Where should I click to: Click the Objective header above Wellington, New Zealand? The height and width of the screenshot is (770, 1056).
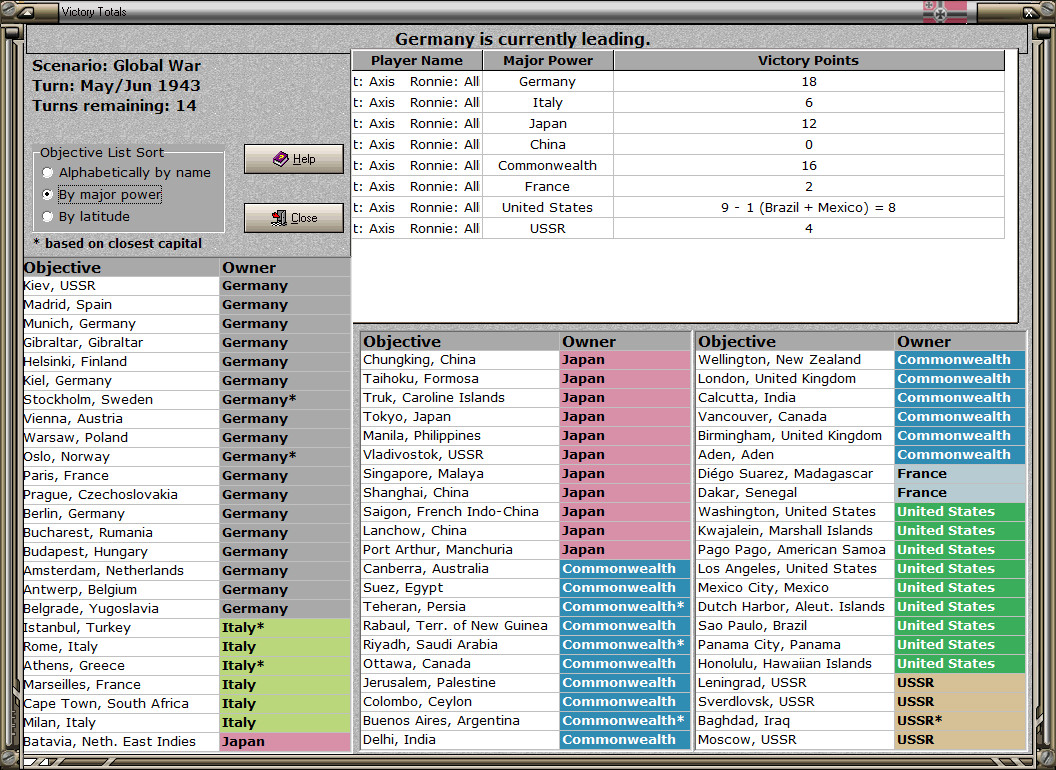point(795,342)
